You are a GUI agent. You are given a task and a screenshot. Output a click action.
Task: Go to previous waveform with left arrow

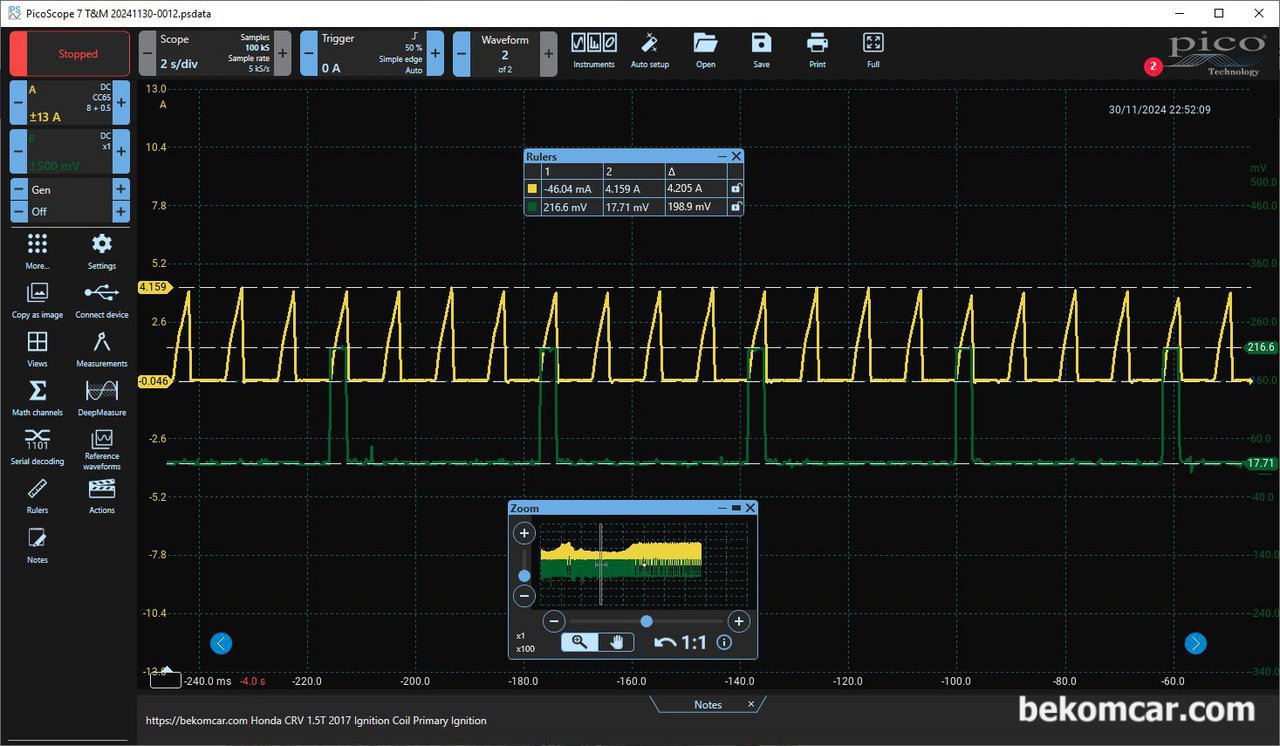(x=221, y=643)
